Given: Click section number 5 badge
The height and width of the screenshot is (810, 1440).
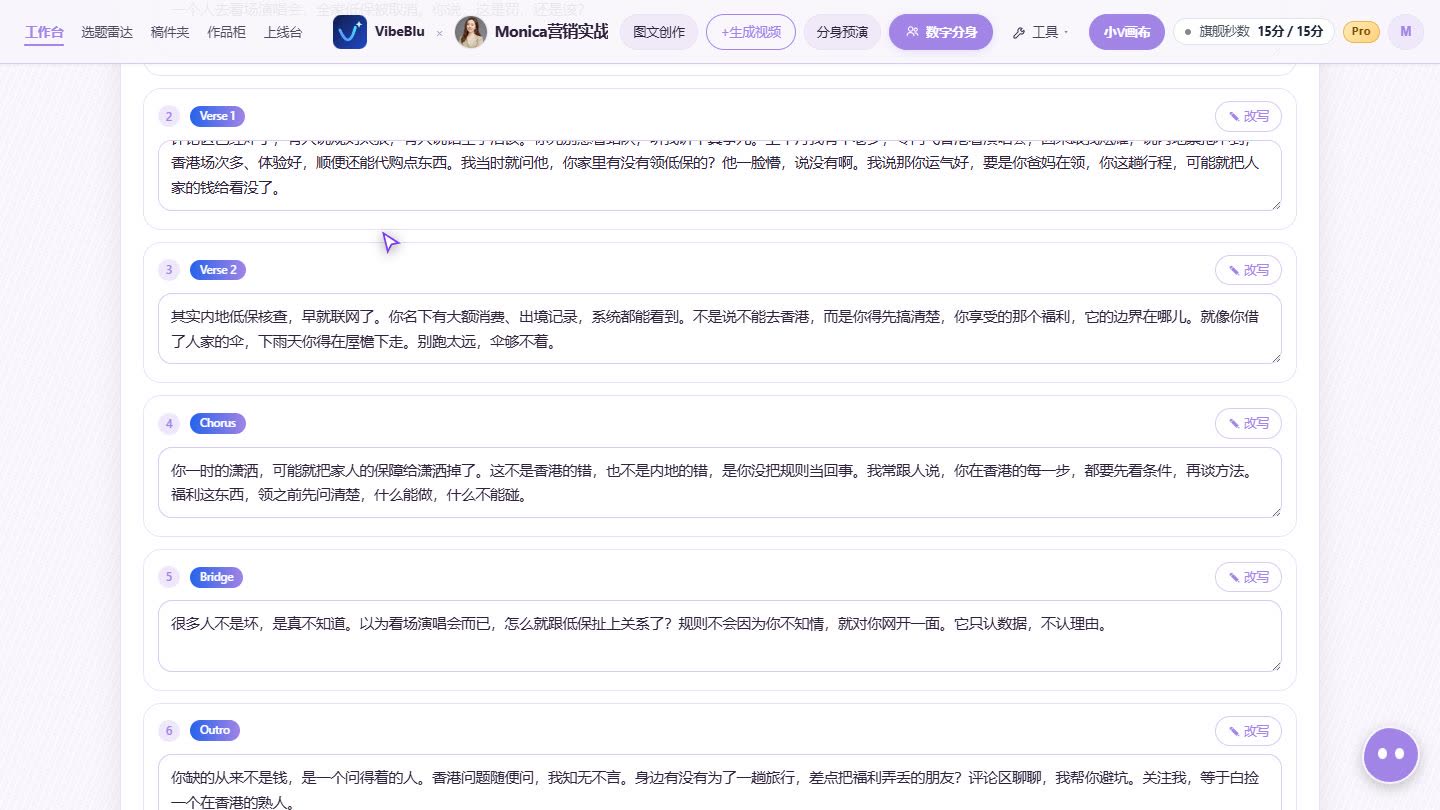Looking at the screenshot, I should point(169,577).
